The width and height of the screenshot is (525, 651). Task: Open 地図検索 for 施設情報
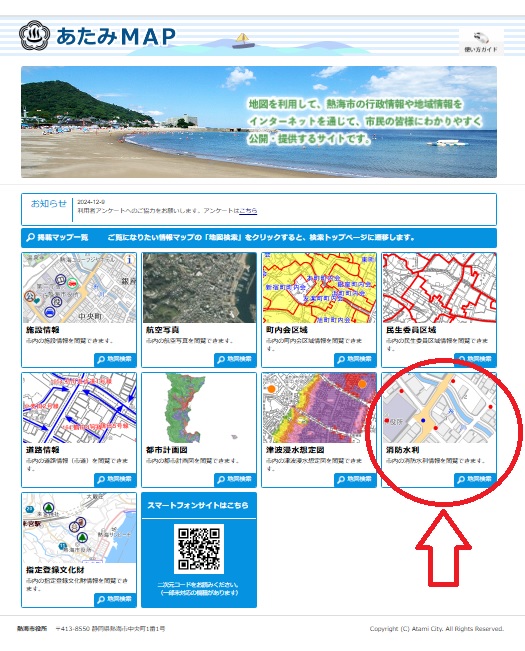pyautogui.click(x=115, y=360)
